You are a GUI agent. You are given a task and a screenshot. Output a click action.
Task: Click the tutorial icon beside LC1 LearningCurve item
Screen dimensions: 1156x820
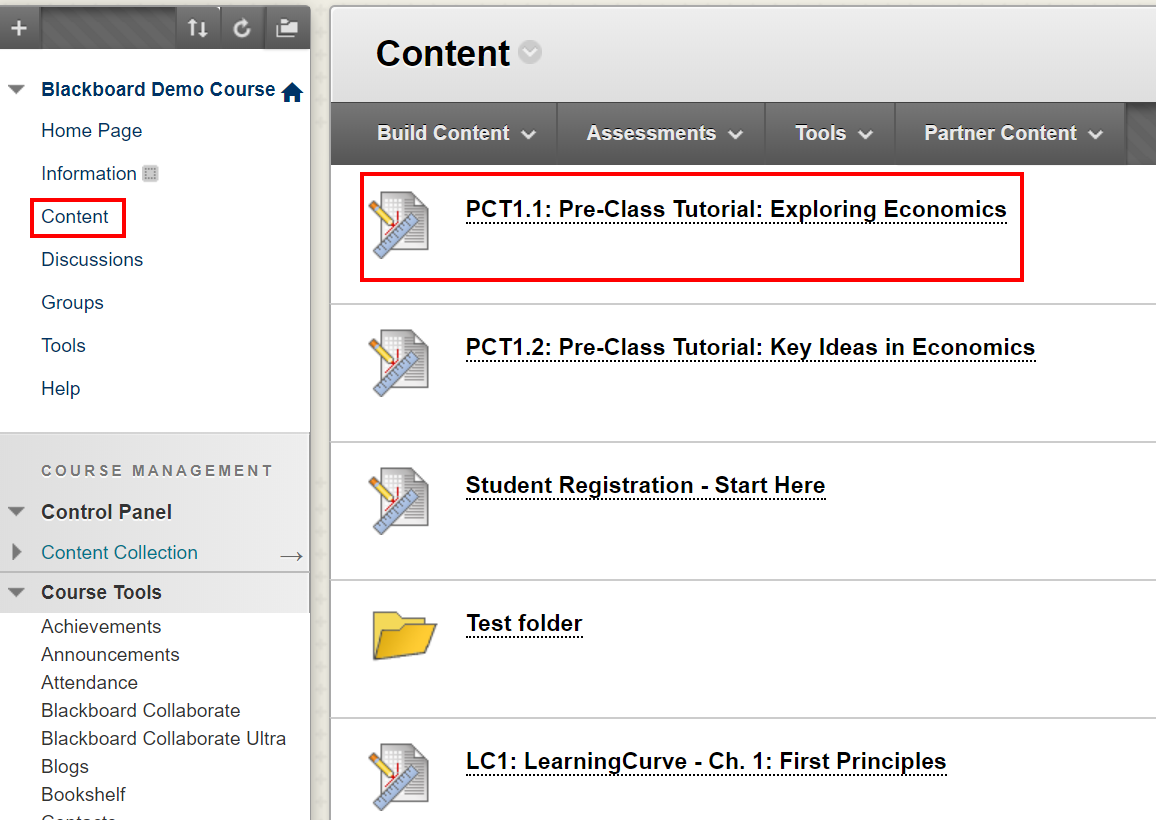pos(399,775)
